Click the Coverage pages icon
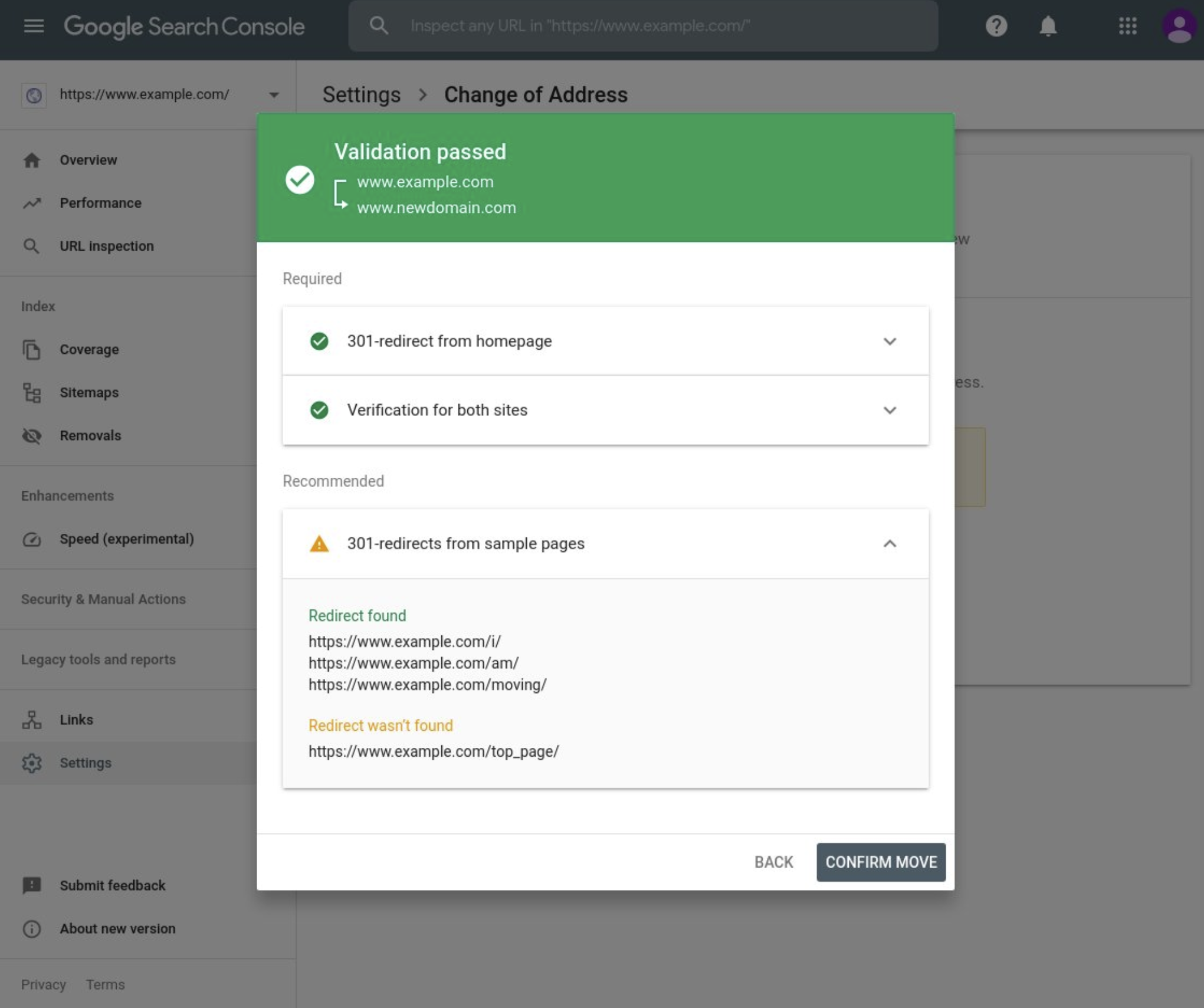Screen dimensions: 1204x1008 32,349
